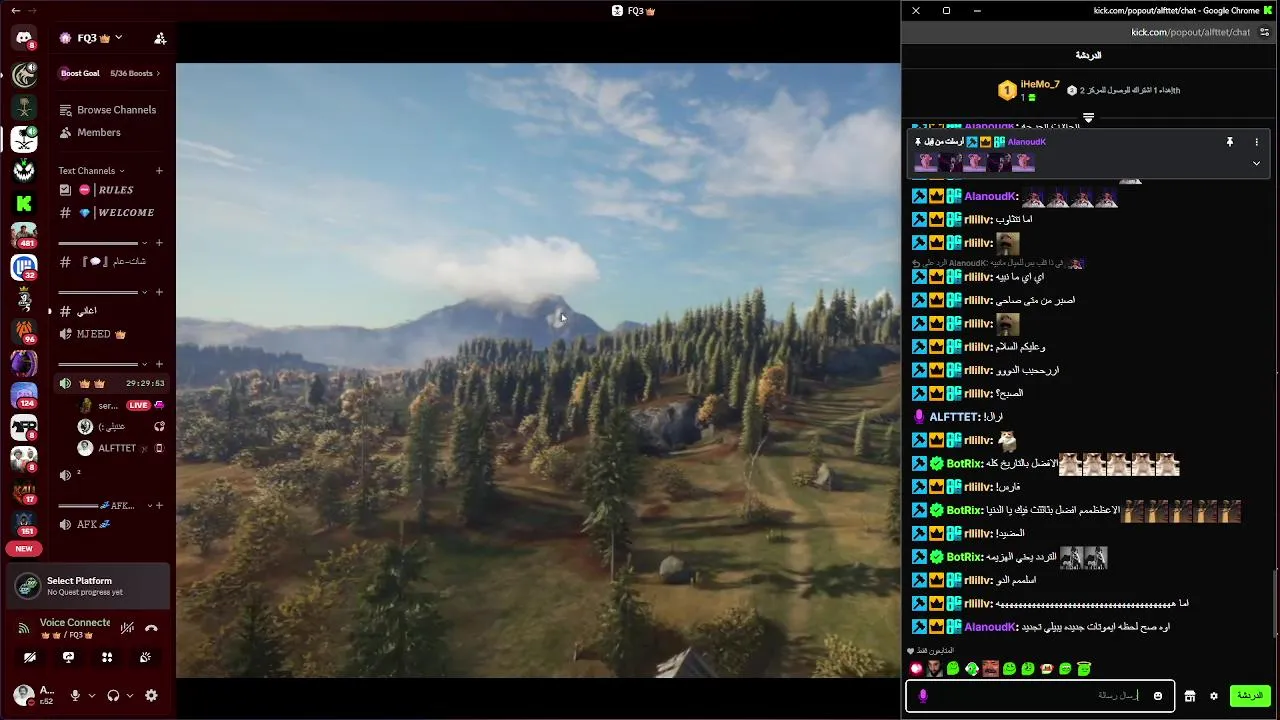The height and width of the screenshot is (720, 1280).
Task: Click the NEW pill in server list
Action: [x=24, y=549]
